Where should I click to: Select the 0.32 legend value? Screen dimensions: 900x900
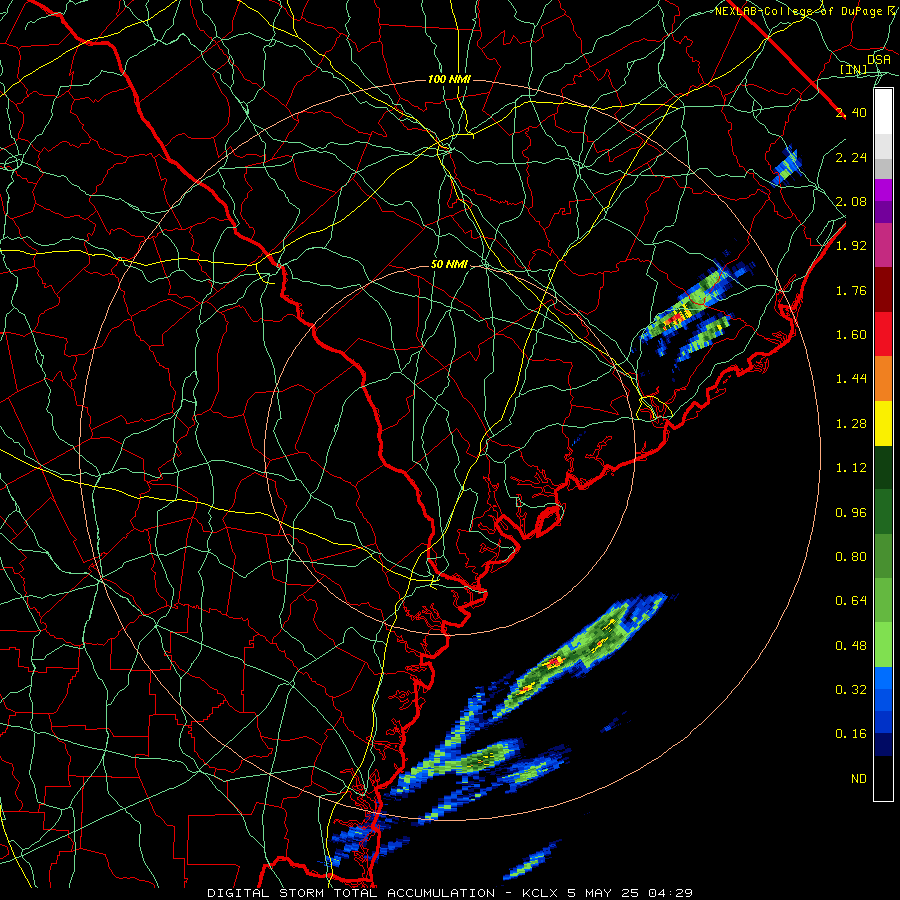coord(851,690)
